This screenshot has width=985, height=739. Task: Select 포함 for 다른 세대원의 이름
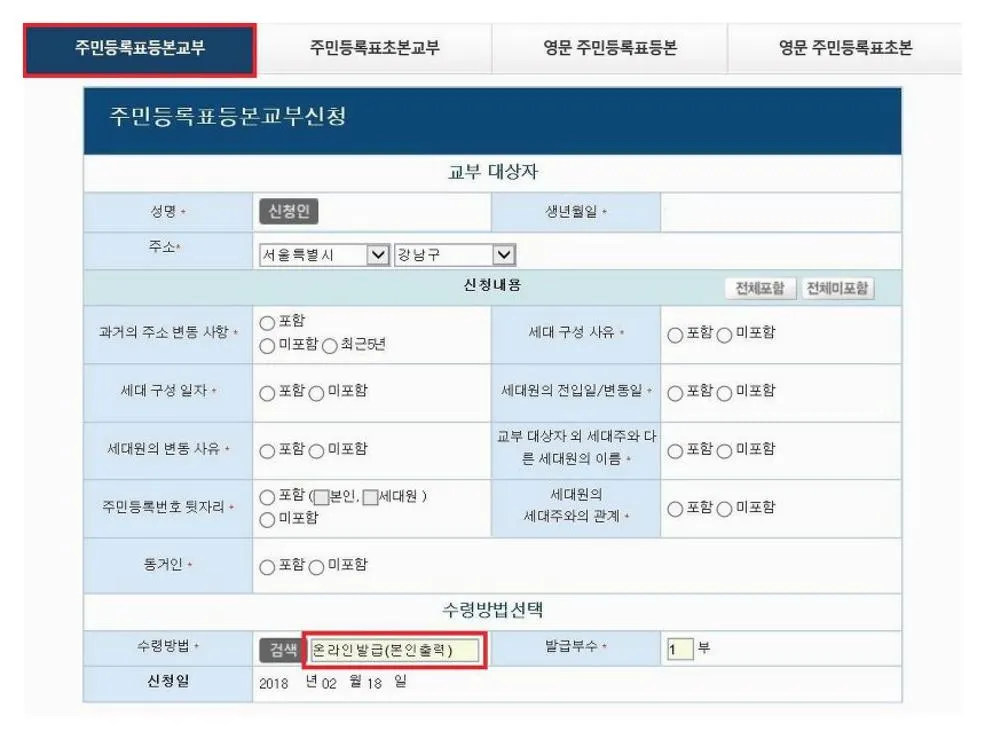pyautogui.click(x=675, y=451)
